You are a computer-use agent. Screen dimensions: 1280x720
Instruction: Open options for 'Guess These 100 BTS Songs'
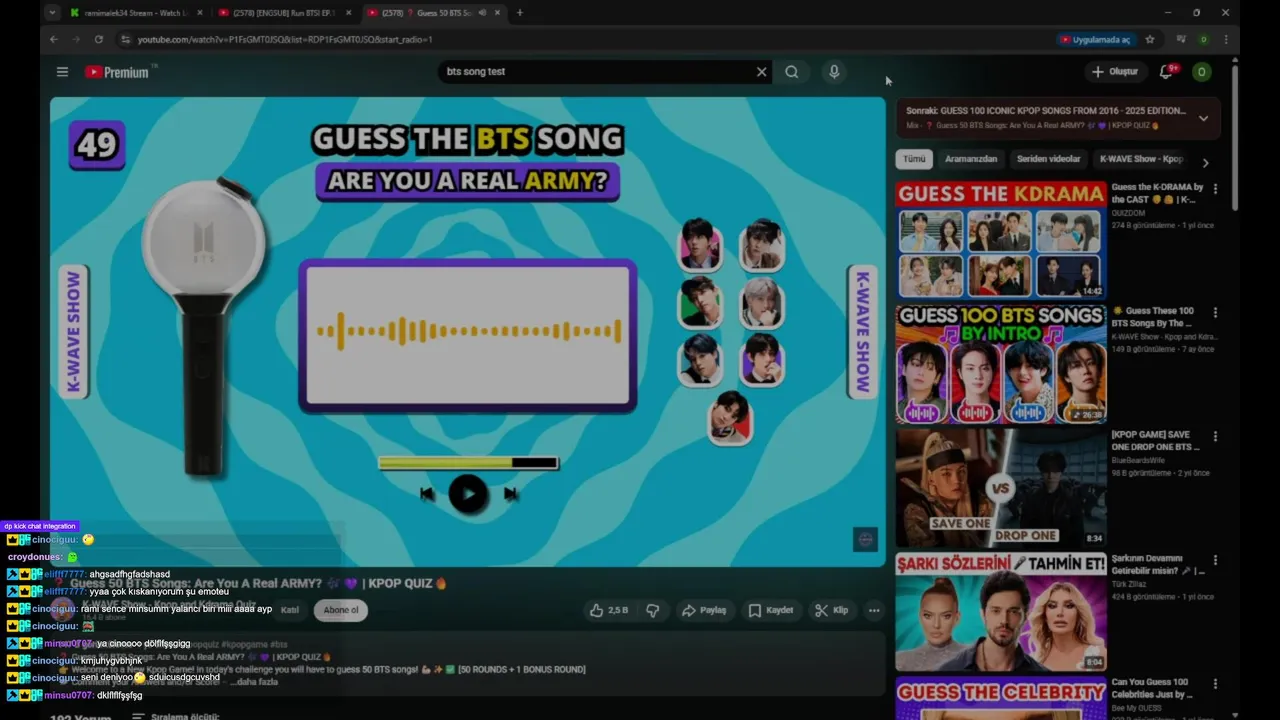pos(1215,312)
